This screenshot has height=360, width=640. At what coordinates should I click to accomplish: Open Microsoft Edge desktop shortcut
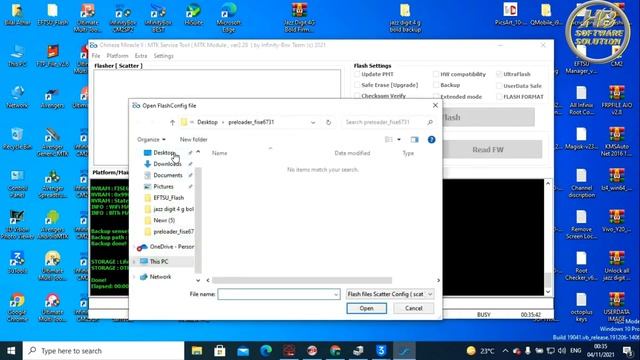229,17
